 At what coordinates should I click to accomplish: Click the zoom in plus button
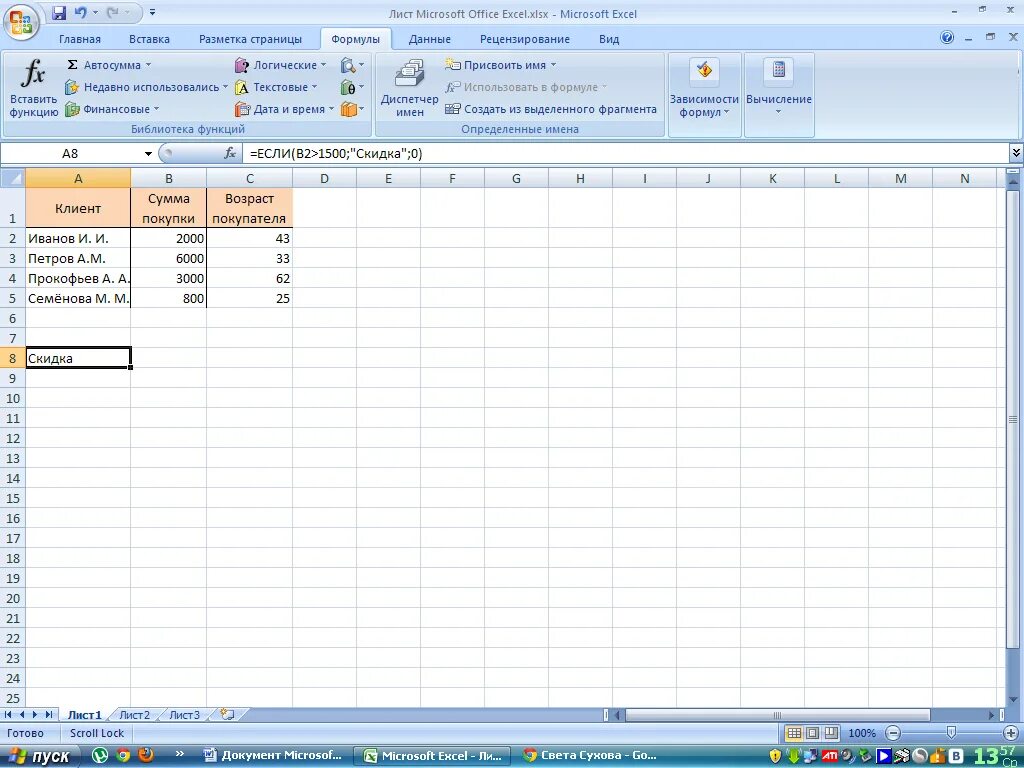pos(1011,733)
